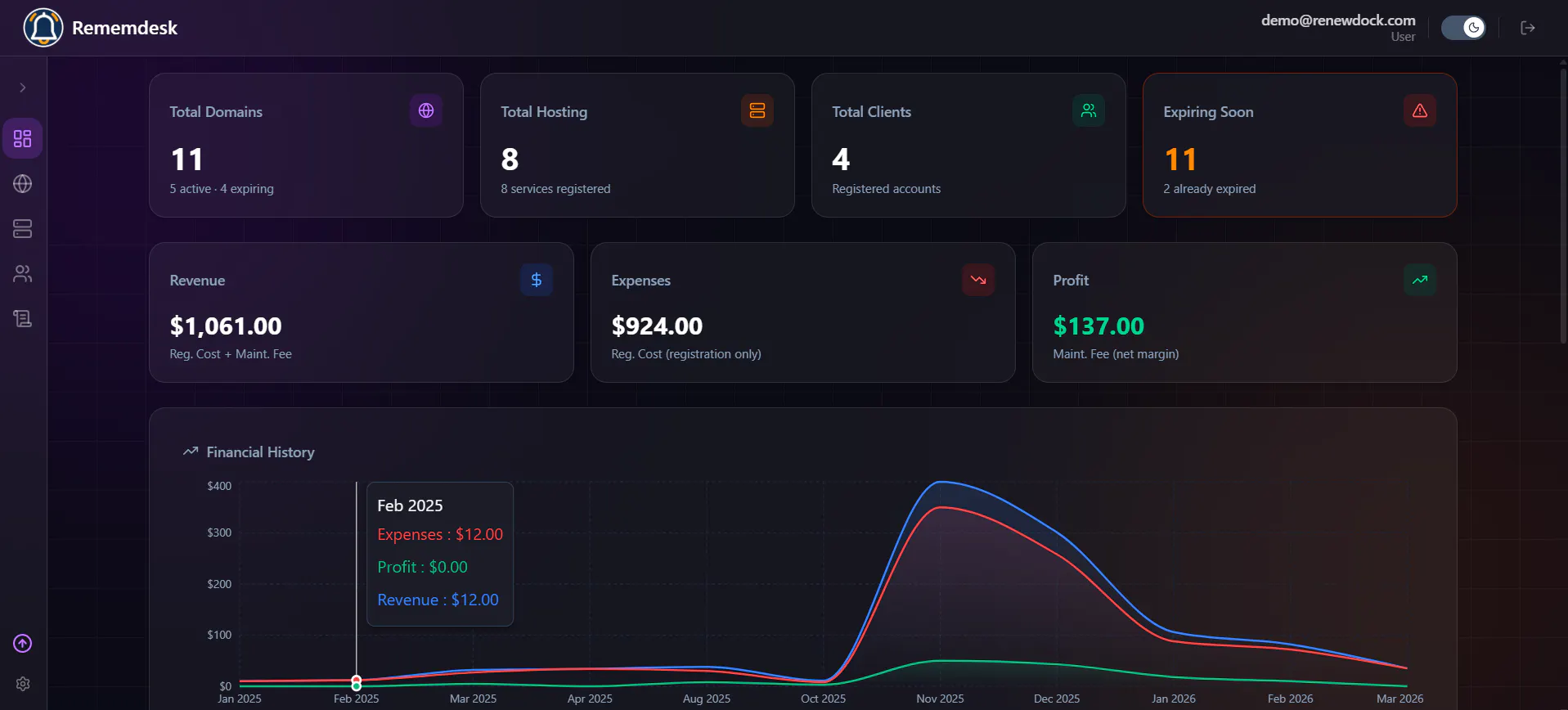
Task: Open the Dashboard grid icon in sidebar
Action: (x=23, y=138)
